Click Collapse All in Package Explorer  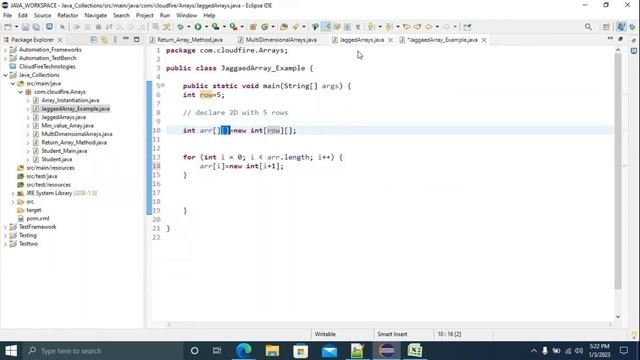(x=93, y=40)
